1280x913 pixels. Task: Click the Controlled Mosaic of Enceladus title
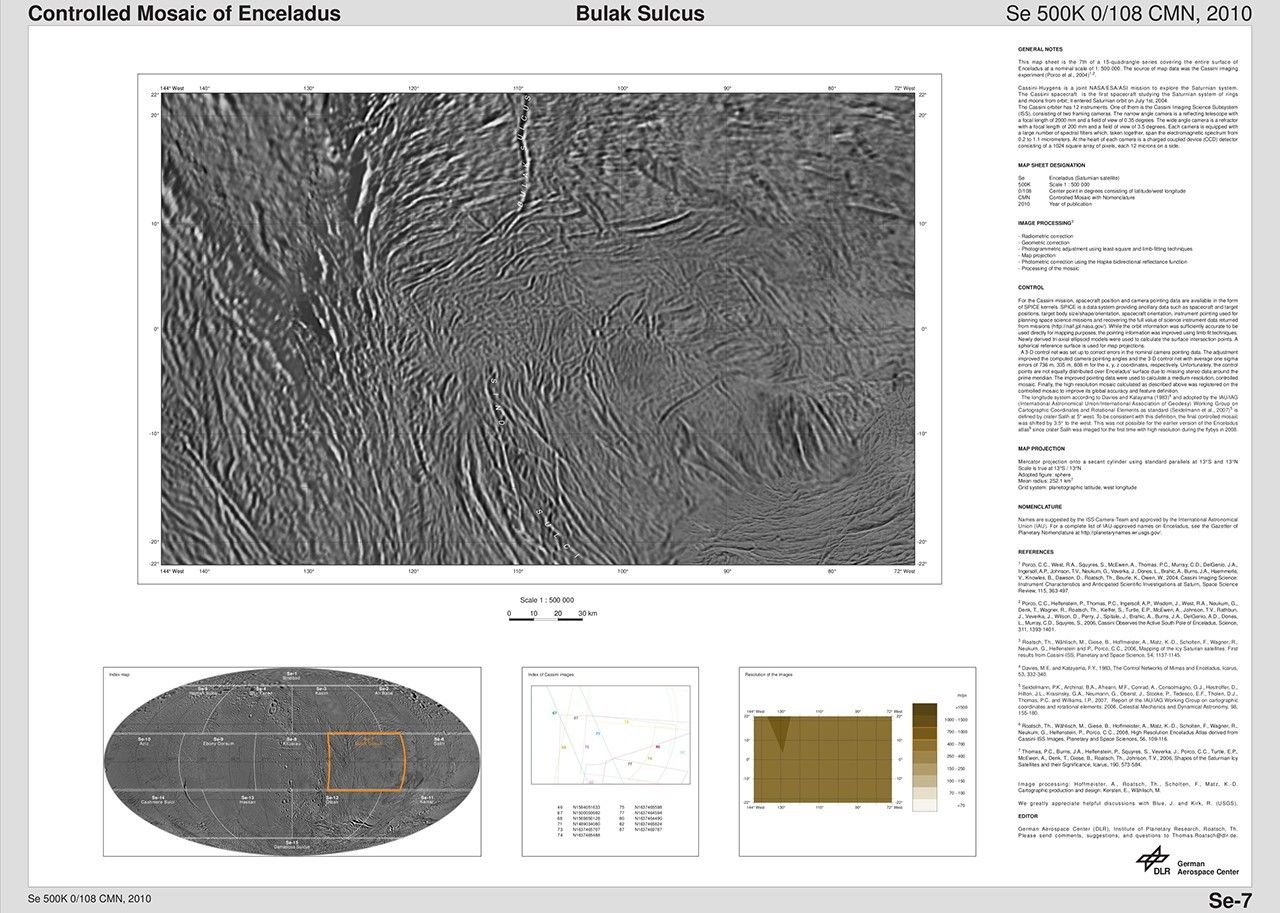pyautogui.click(x=185, y=14)
